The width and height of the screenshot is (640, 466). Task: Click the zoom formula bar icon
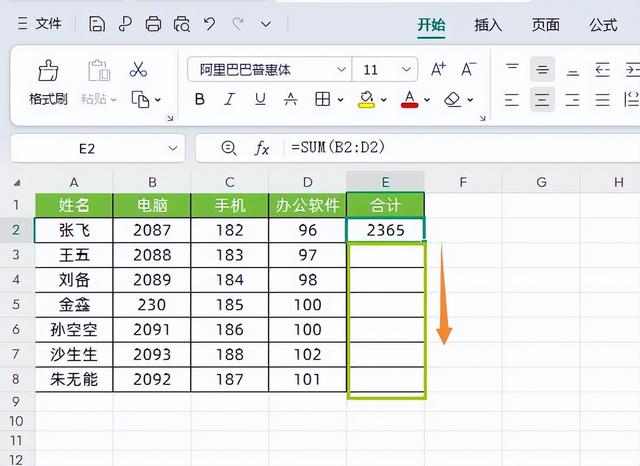tap(229, 148)
